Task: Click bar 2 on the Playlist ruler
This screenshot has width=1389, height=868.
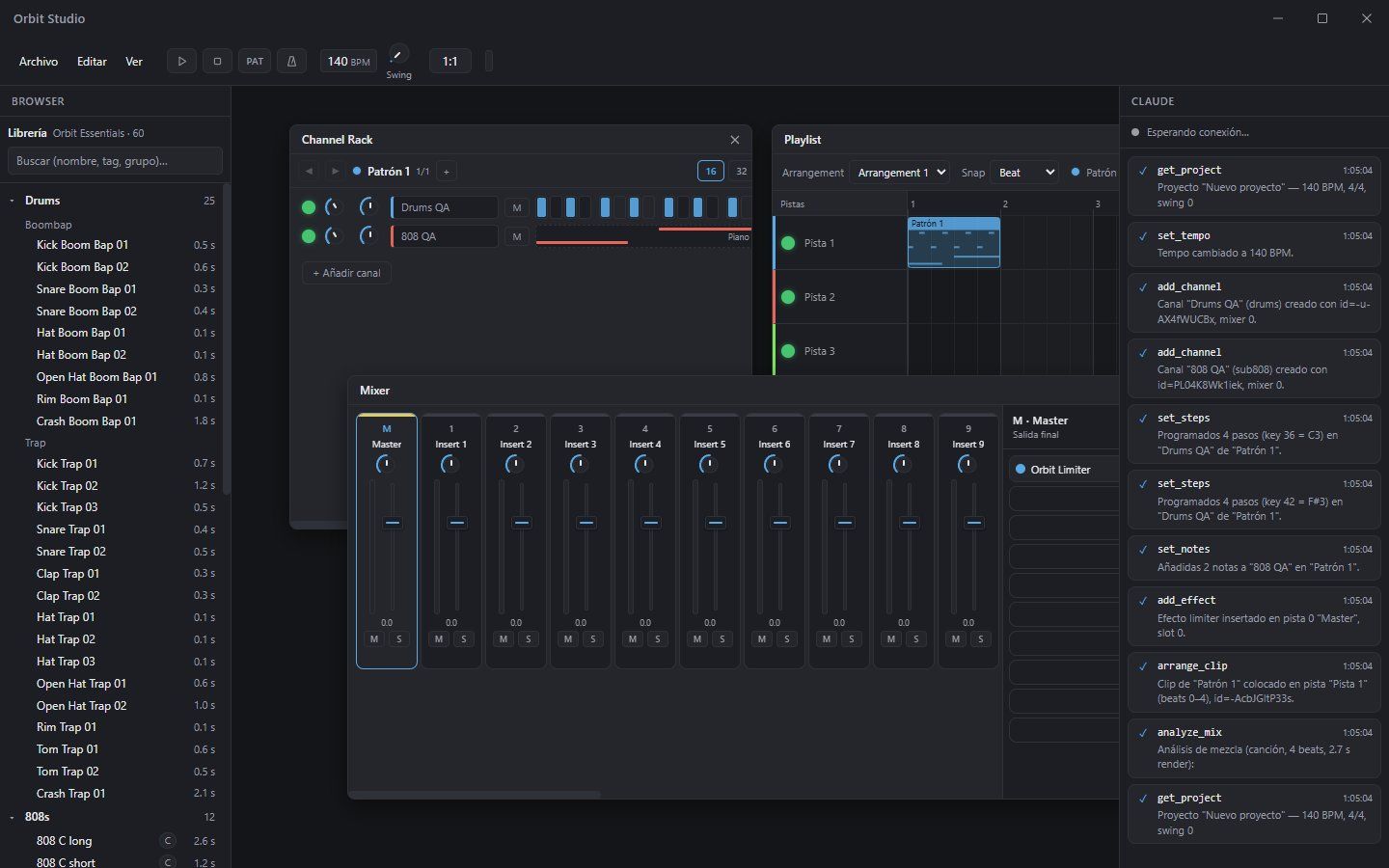Action: pyautogui.click(x=1005, y=204)
